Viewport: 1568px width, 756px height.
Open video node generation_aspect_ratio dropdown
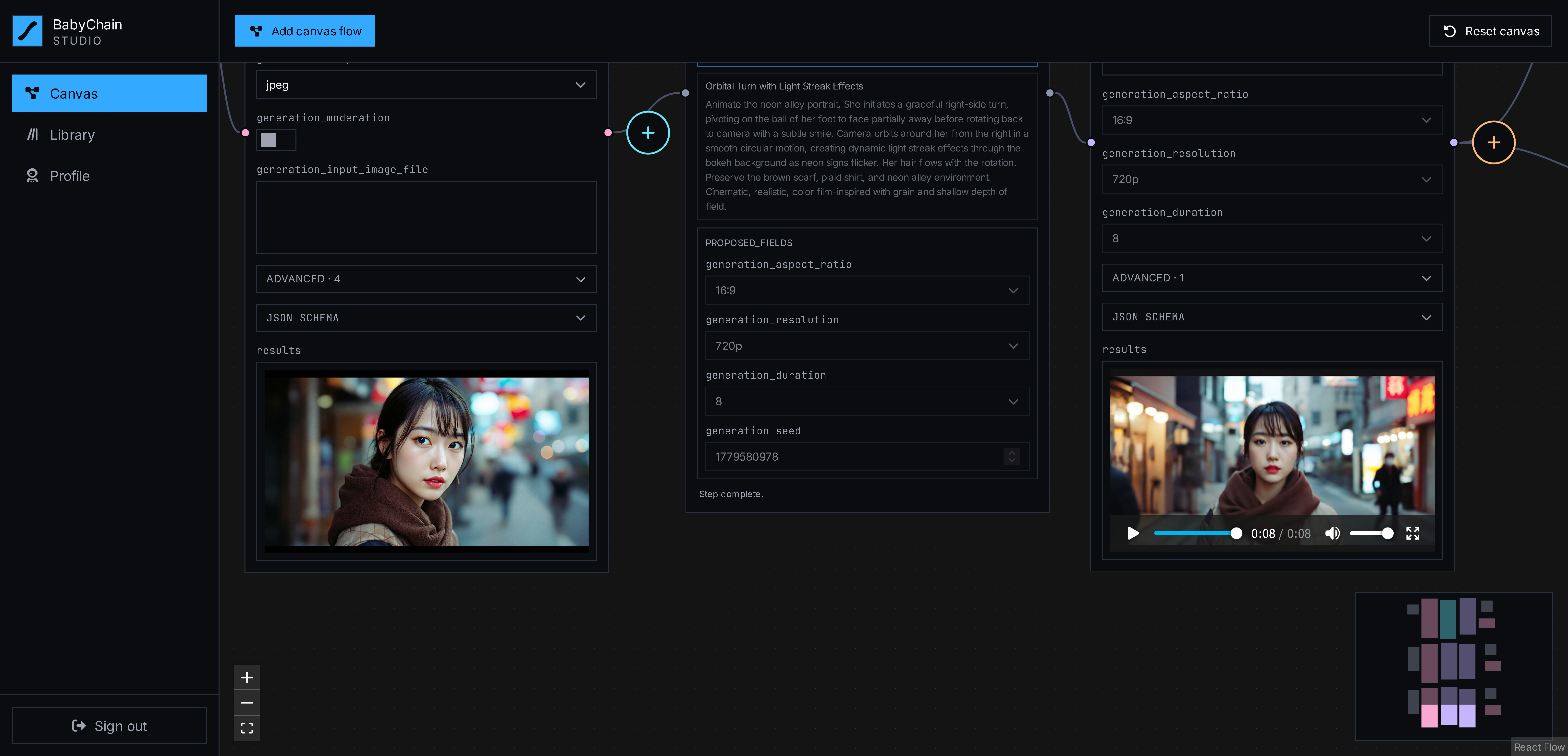click(x=1272, y=120)
